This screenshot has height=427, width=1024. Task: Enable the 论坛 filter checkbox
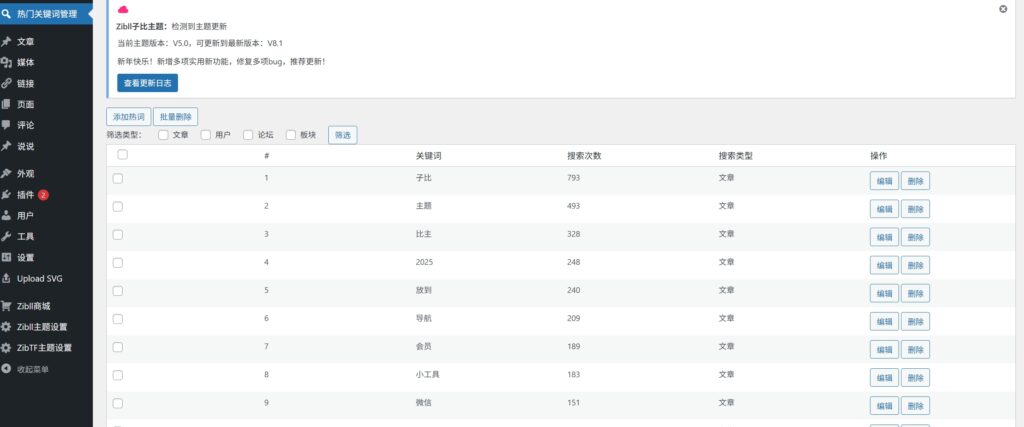tap(247, 134)
